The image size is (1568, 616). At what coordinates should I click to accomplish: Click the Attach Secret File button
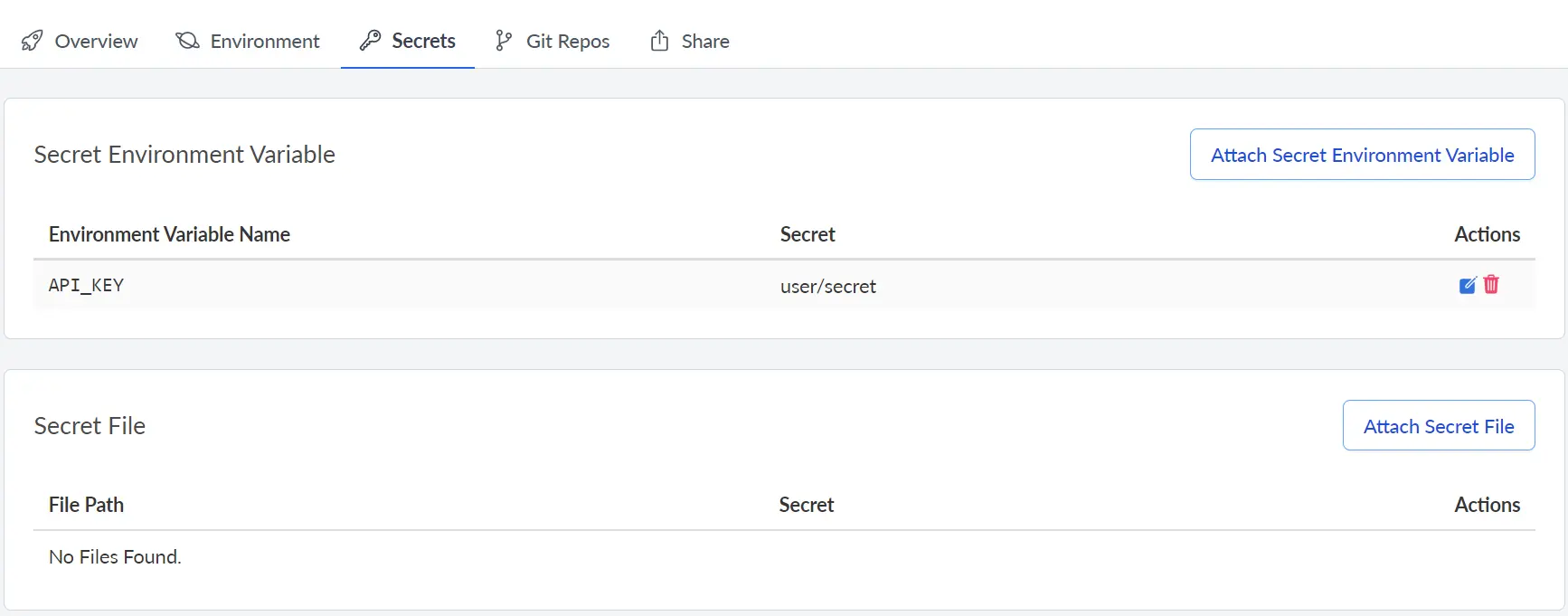(1438, 425)
